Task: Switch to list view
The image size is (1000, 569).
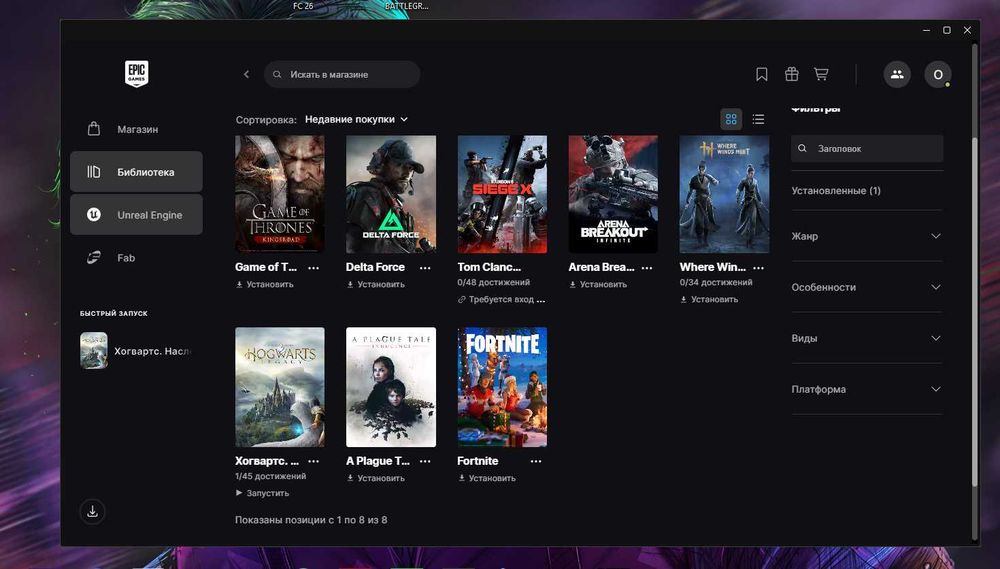Action: (758, 119)
